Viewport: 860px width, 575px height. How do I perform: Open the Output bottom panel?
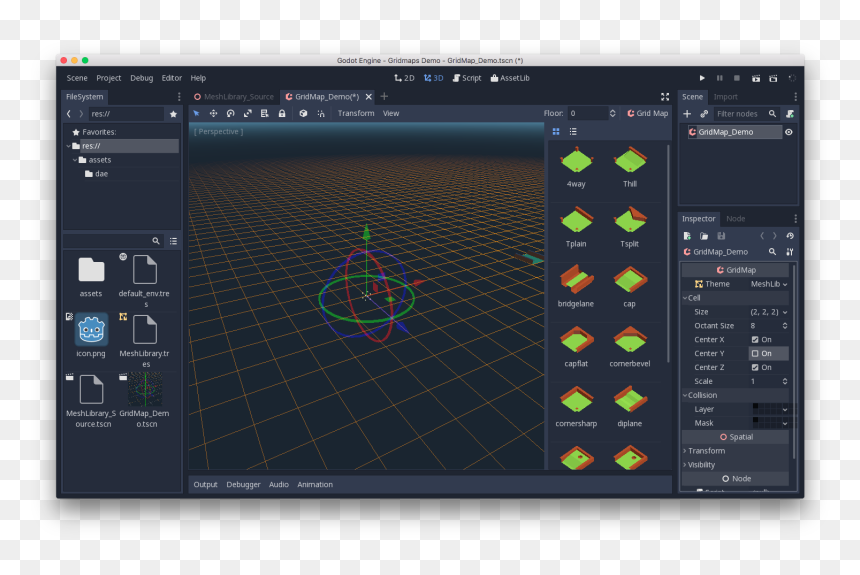coord(205,484)
